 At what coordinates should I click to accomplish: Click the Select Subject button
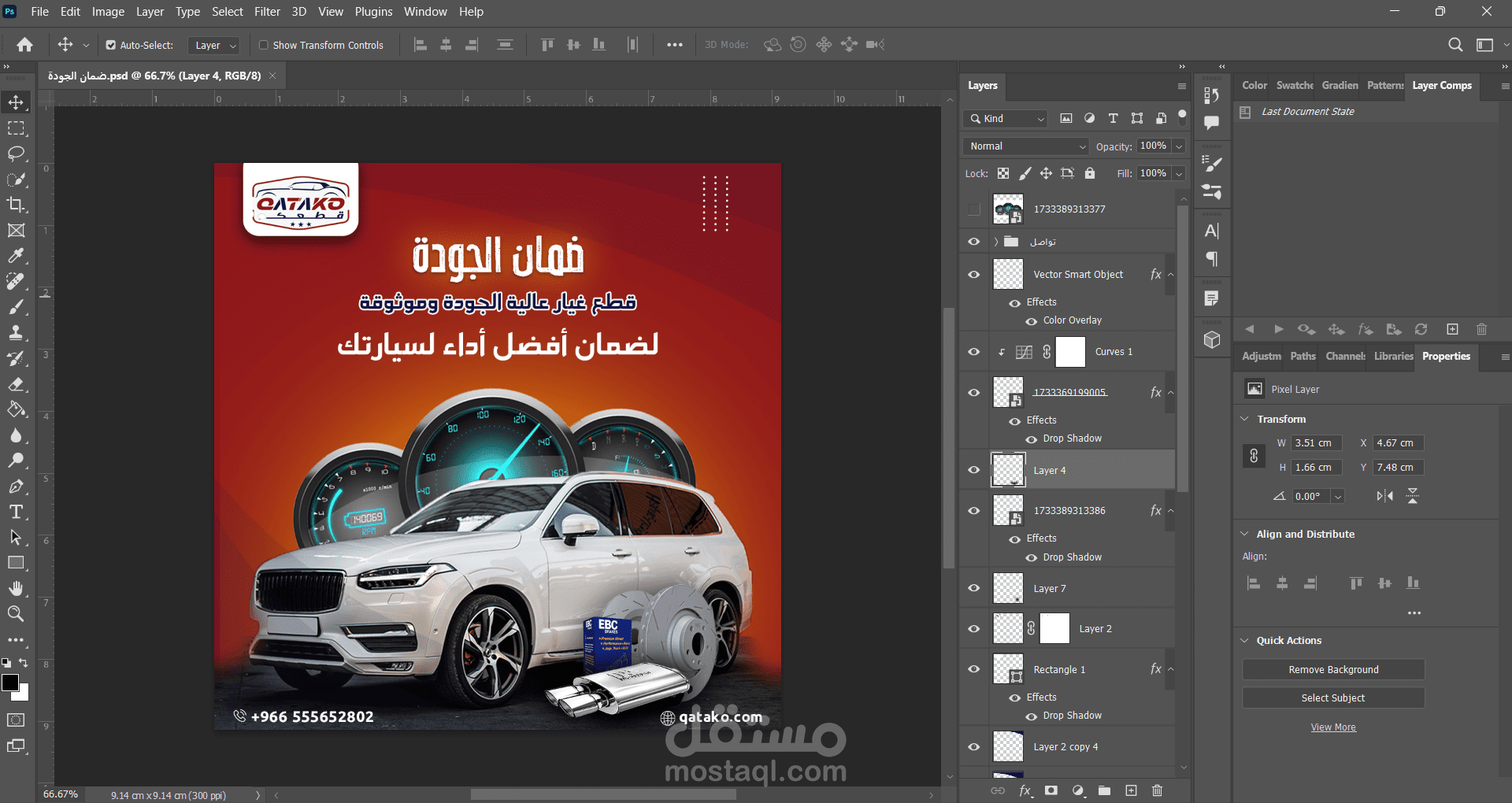tap(1333, 698)
